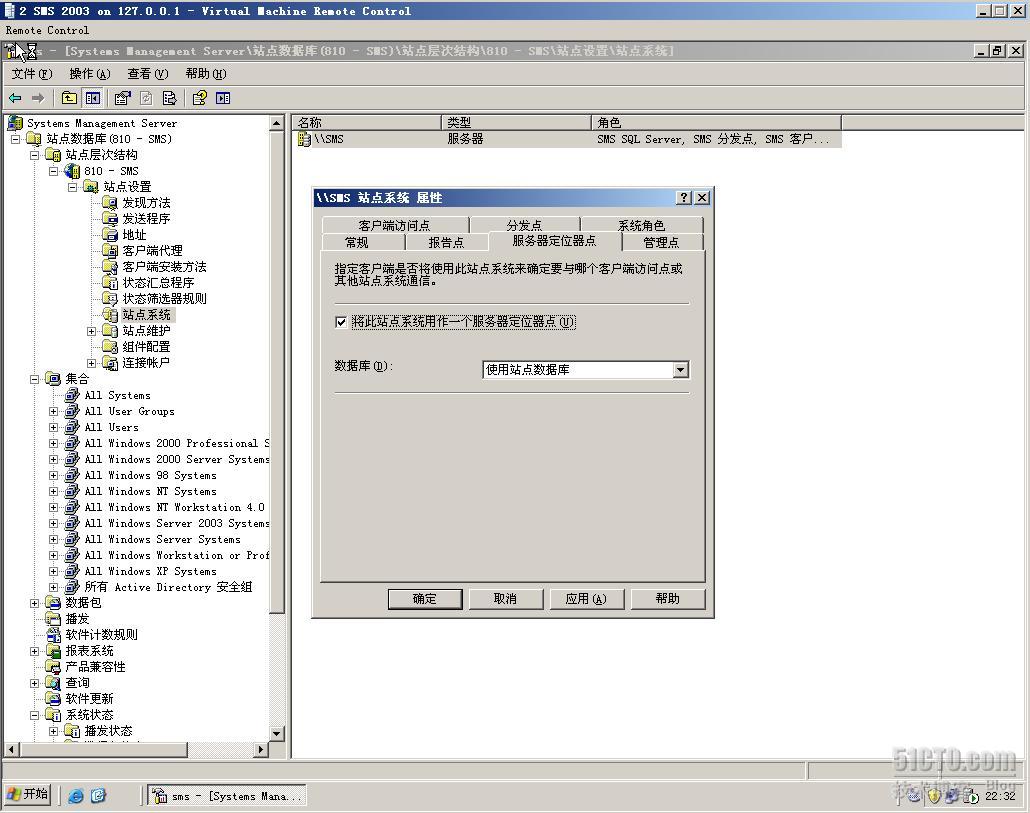This screenshot has width=1030, height=813.
Task: Click the 发送程序 tree node icon
Action: (x=110, y=219)
